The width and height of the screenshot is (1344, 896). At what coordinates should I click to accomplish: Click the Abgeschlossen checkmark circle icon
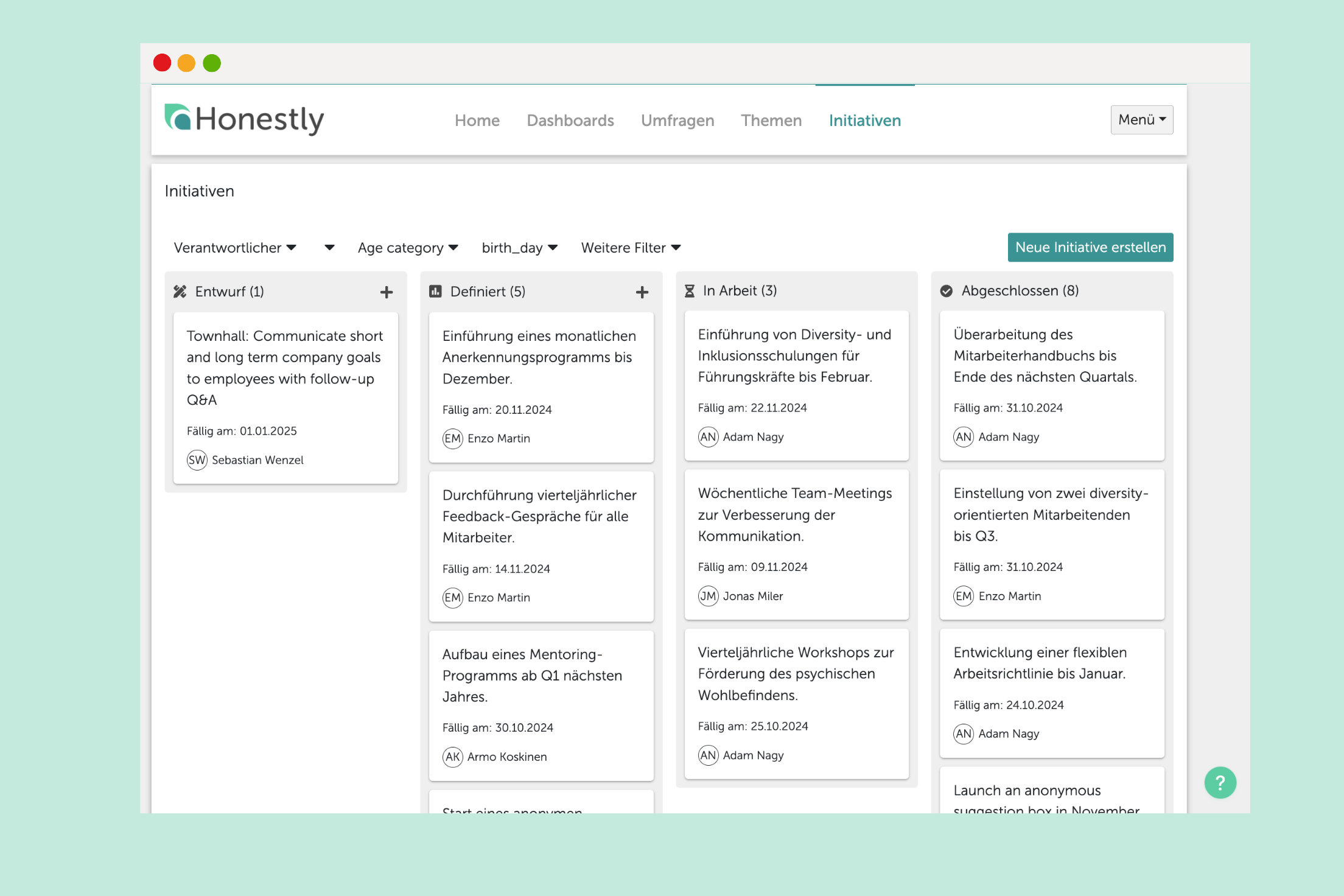946,291
